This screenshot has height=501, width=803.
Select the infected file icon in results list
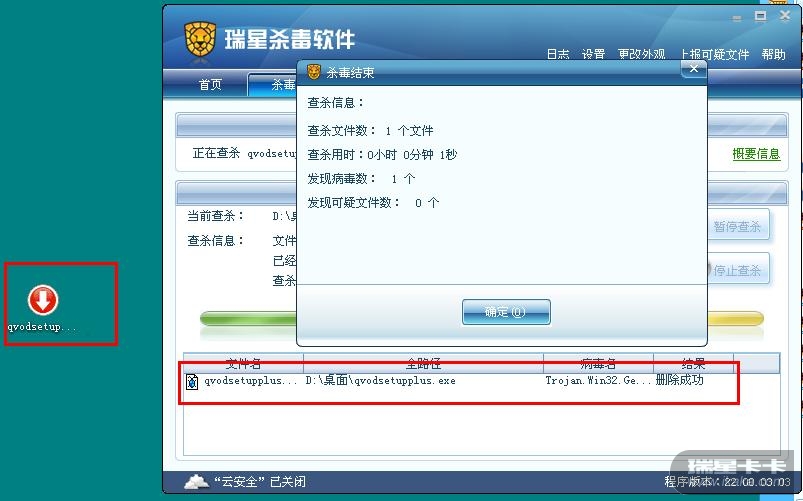pyautogui.click(x=192, y=381)
